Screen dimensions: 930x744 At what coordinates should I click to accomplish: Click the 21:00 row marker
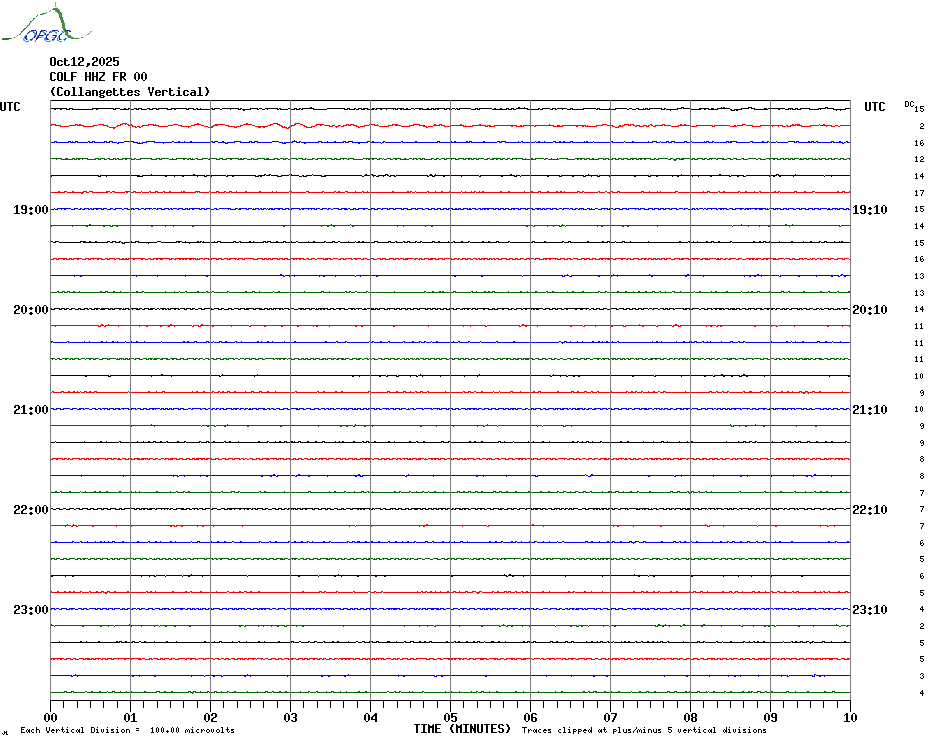31,410
